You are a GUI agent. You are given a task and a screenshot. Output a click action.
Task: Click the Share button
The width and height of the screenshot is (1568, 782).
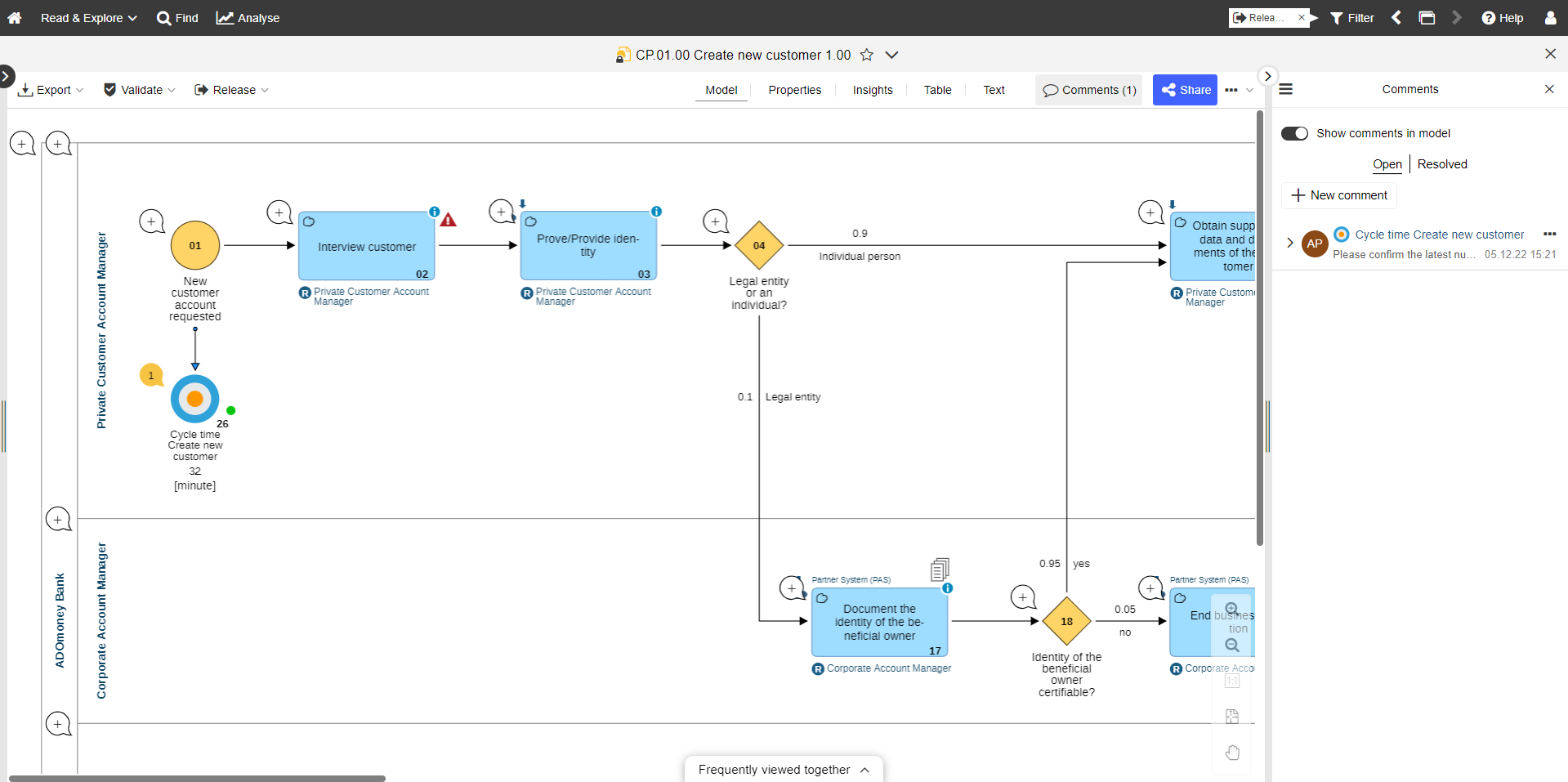click(1186, 90)
